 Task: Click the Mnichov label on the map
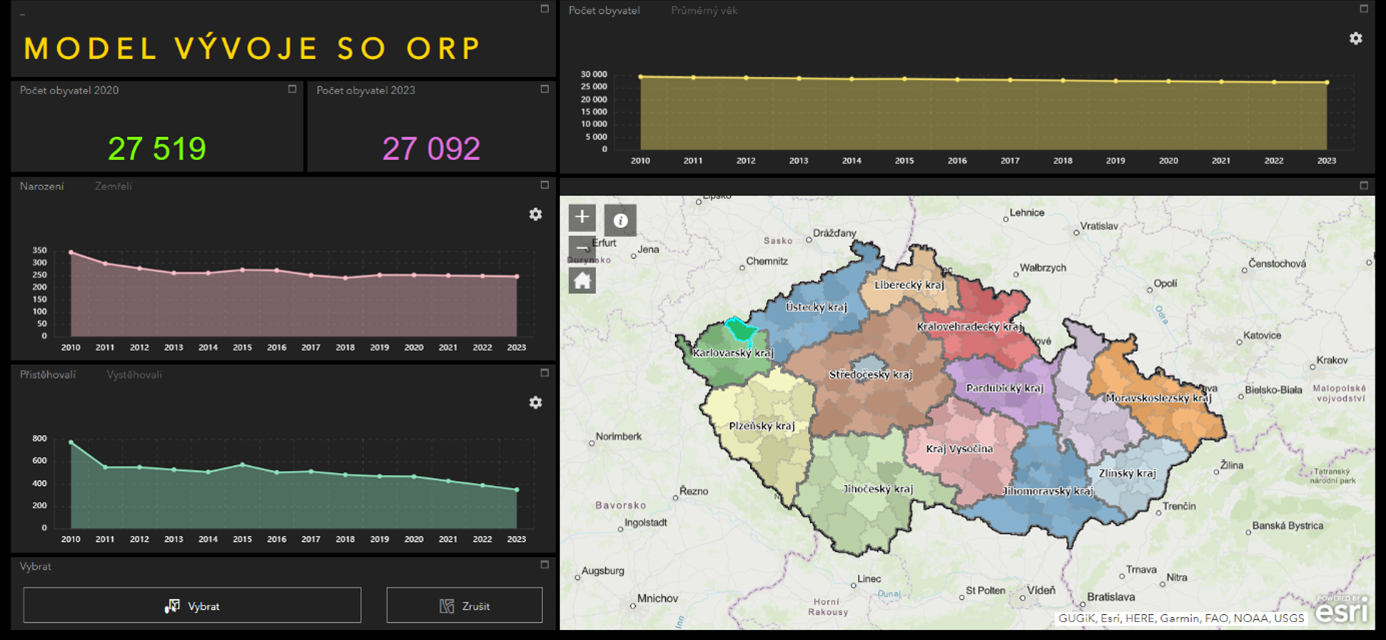(656, 599)
